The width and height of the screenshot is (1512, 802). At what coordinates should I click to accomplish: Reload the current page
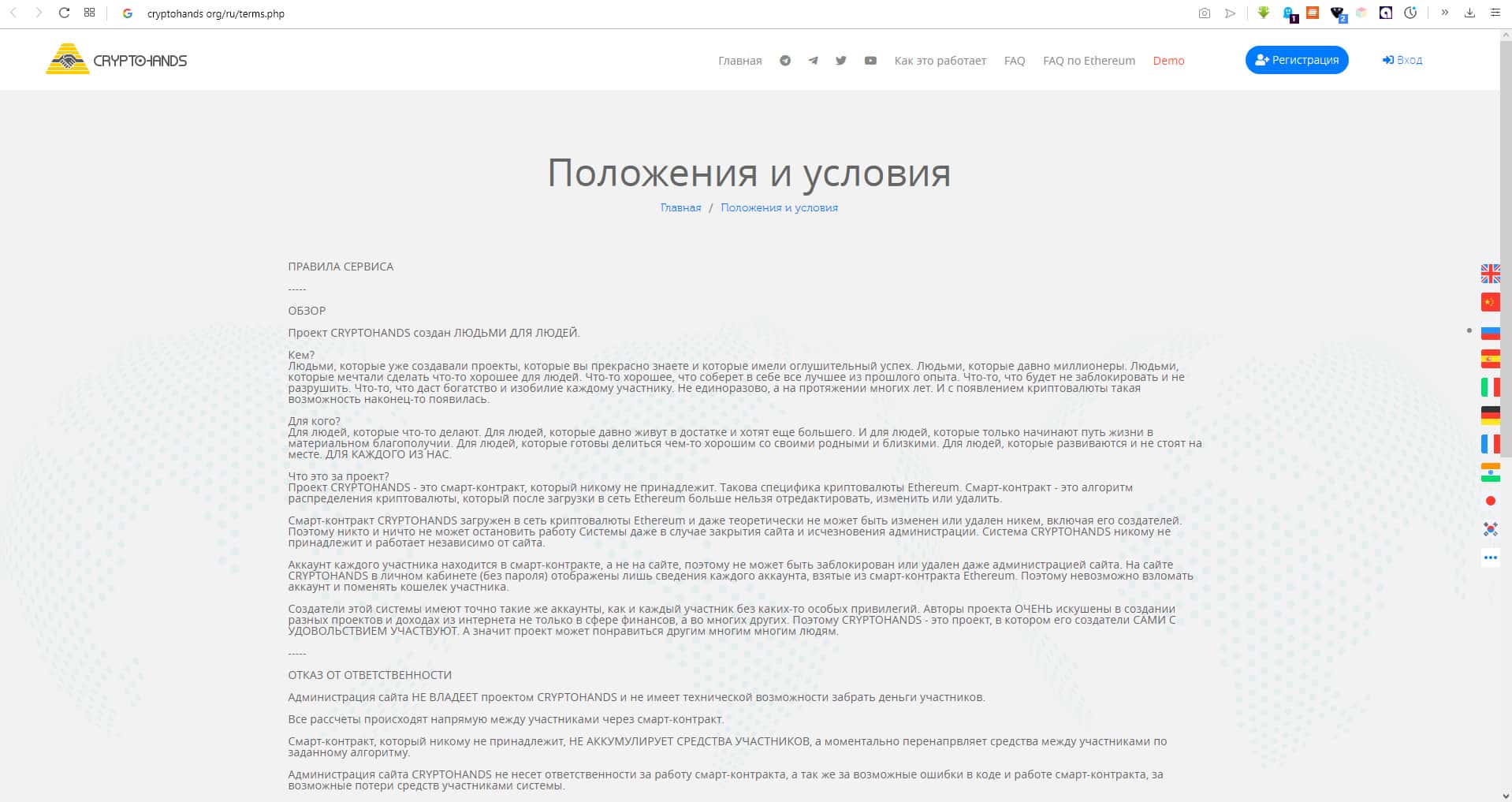coord(65,13)
